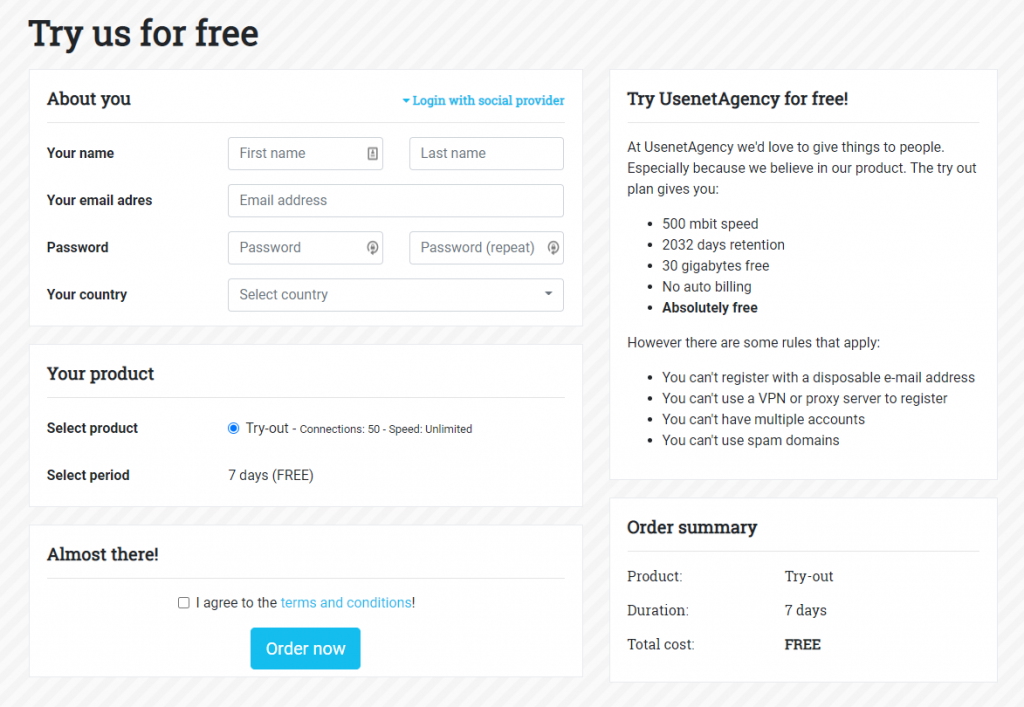Click the autofill contact icon in First name
Image resolution: width=1024 pixels, height=707 pixels.
pyautogui.click(x=372, y=153)
